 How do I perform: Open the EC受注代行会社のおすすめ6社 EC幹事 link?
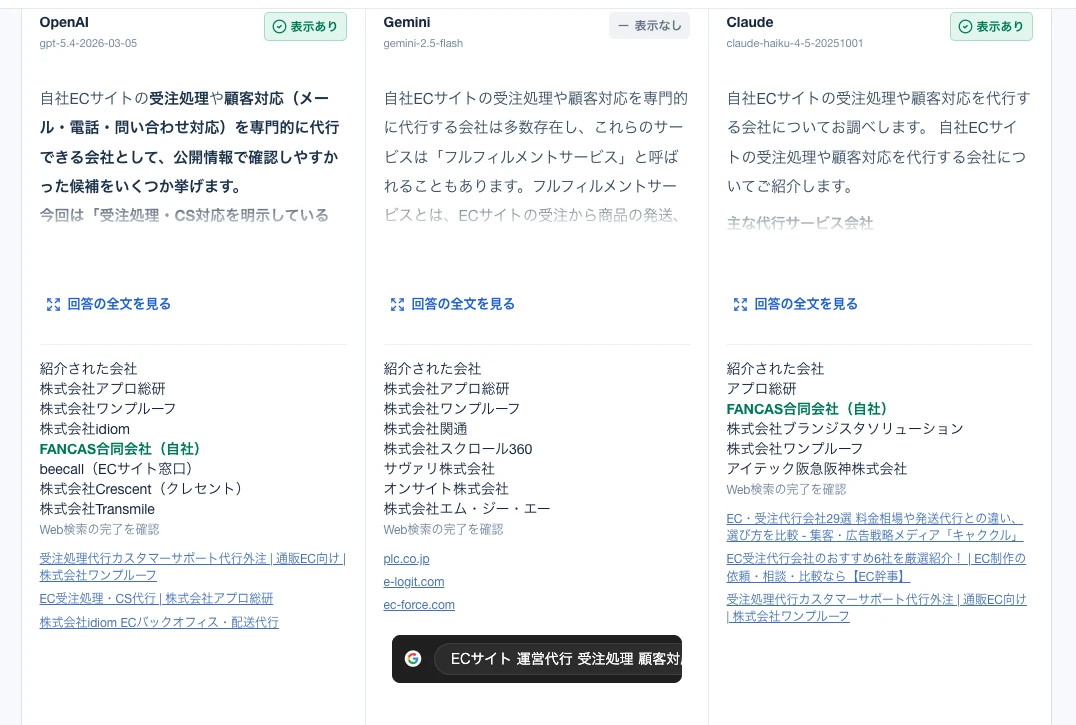[876, 567]
